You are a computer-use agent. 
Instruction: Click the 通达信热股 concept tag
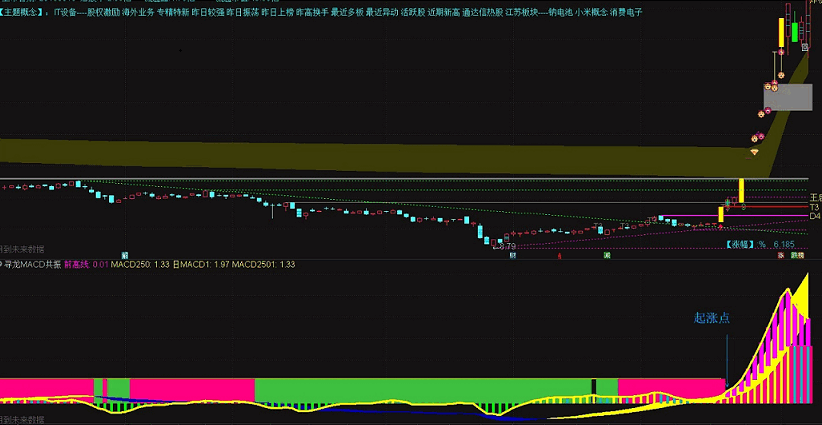482,12
